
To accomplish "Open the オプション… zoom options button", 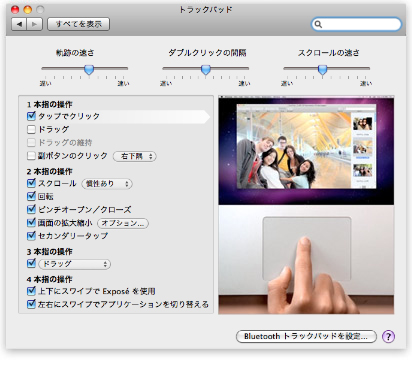I will coord(123,223).
